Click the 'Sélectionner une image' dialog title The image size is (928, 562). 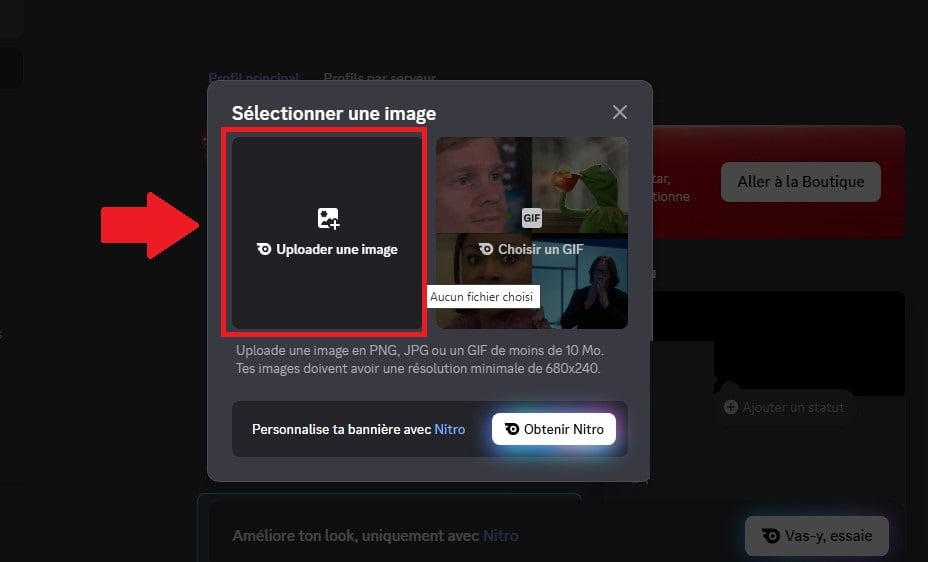[334, 113]
